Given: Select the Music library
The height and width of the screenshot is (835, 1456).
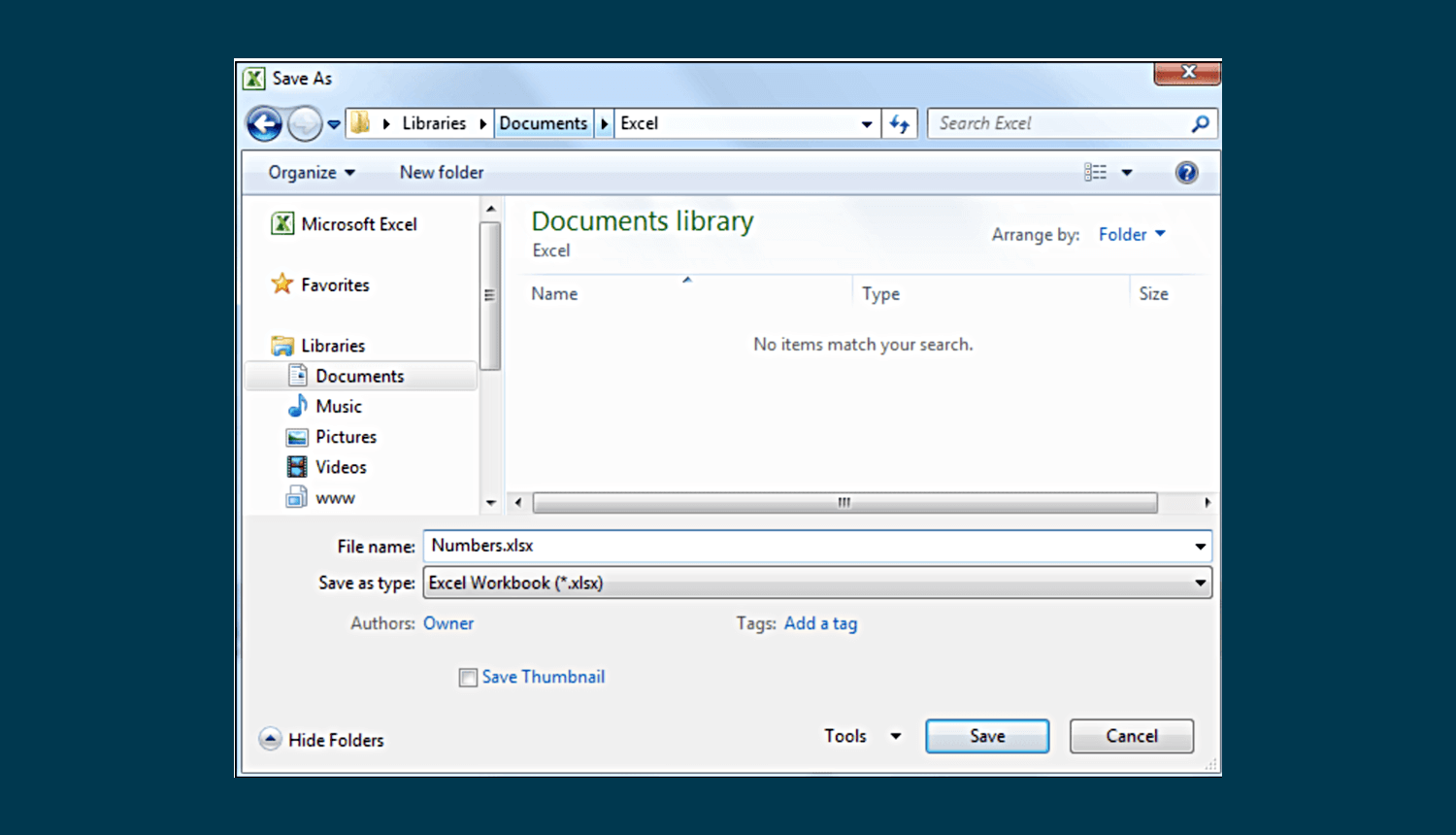Looking at the screenshot, I should click(338, 406).
